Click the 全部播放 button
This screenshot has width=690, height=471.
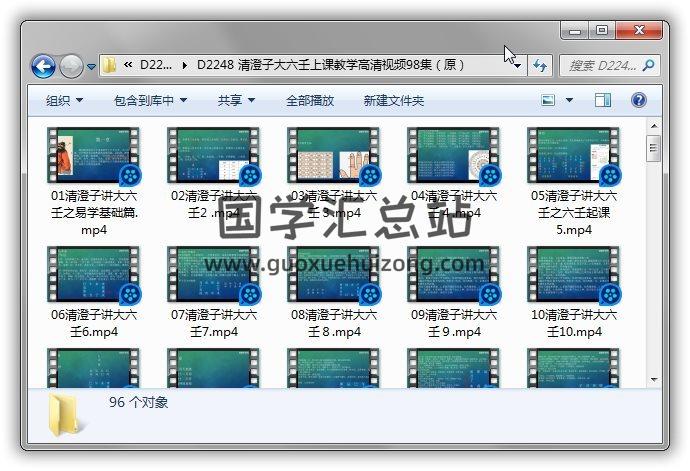(x=310, y=101)
